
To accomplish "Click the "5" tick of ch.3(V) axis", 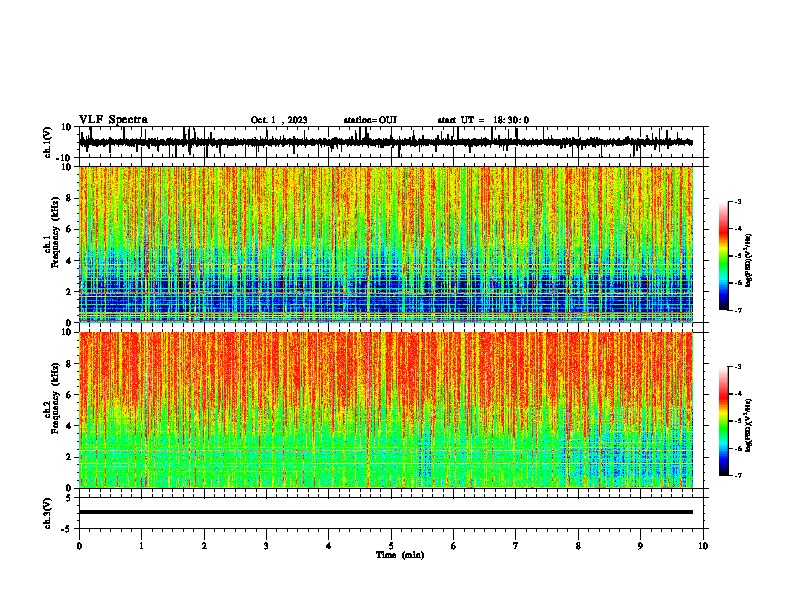I will (70, 498).
